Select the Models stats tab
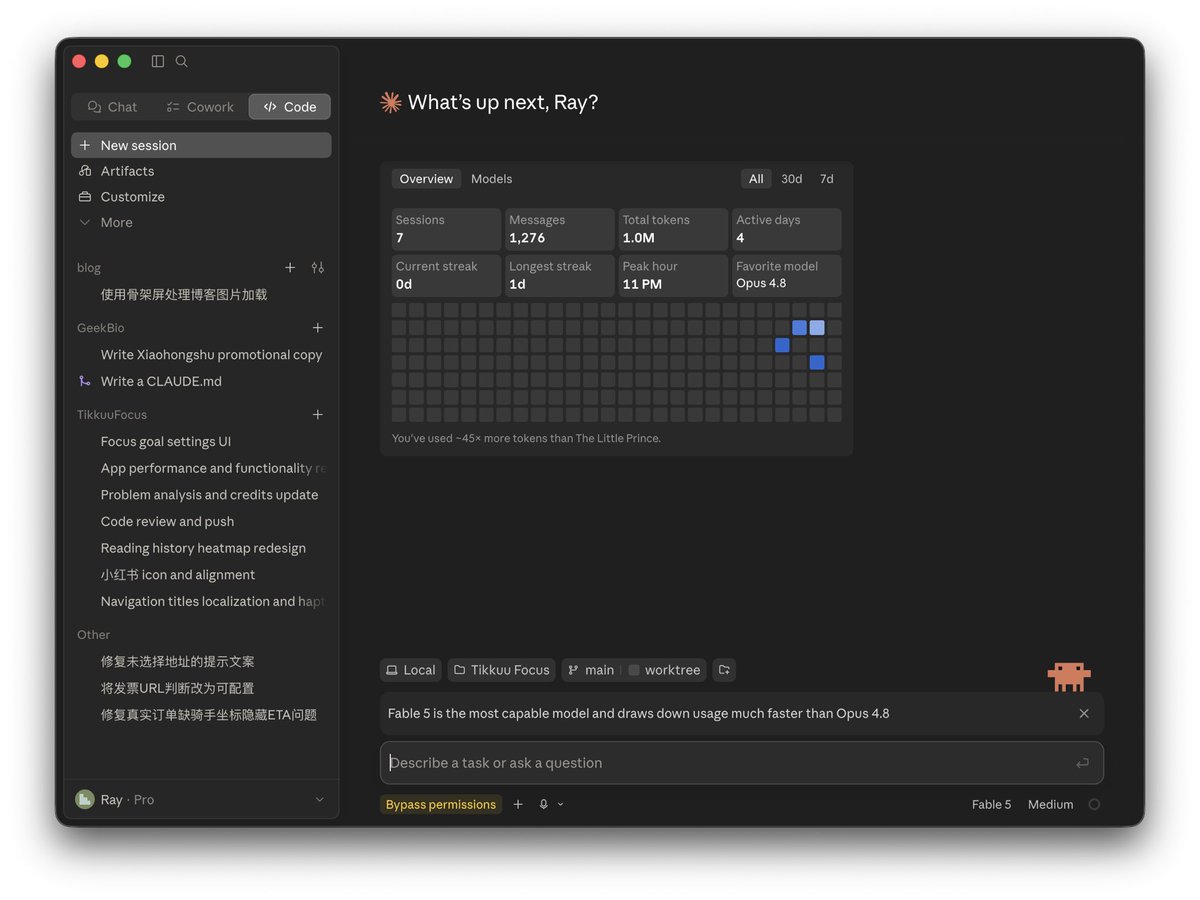This screenshot has height=900, width=1200. [x=492, y=179]
